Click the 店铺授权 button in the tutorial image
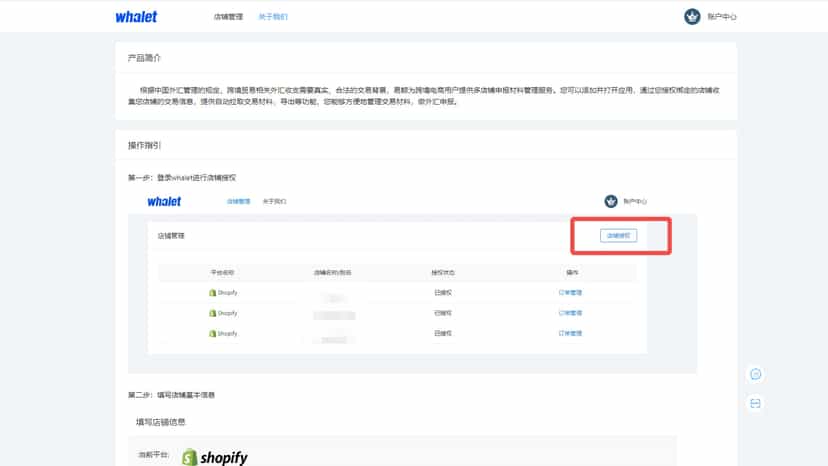The height and width of the screenshot is (466, 828). [x=618, y=236]
